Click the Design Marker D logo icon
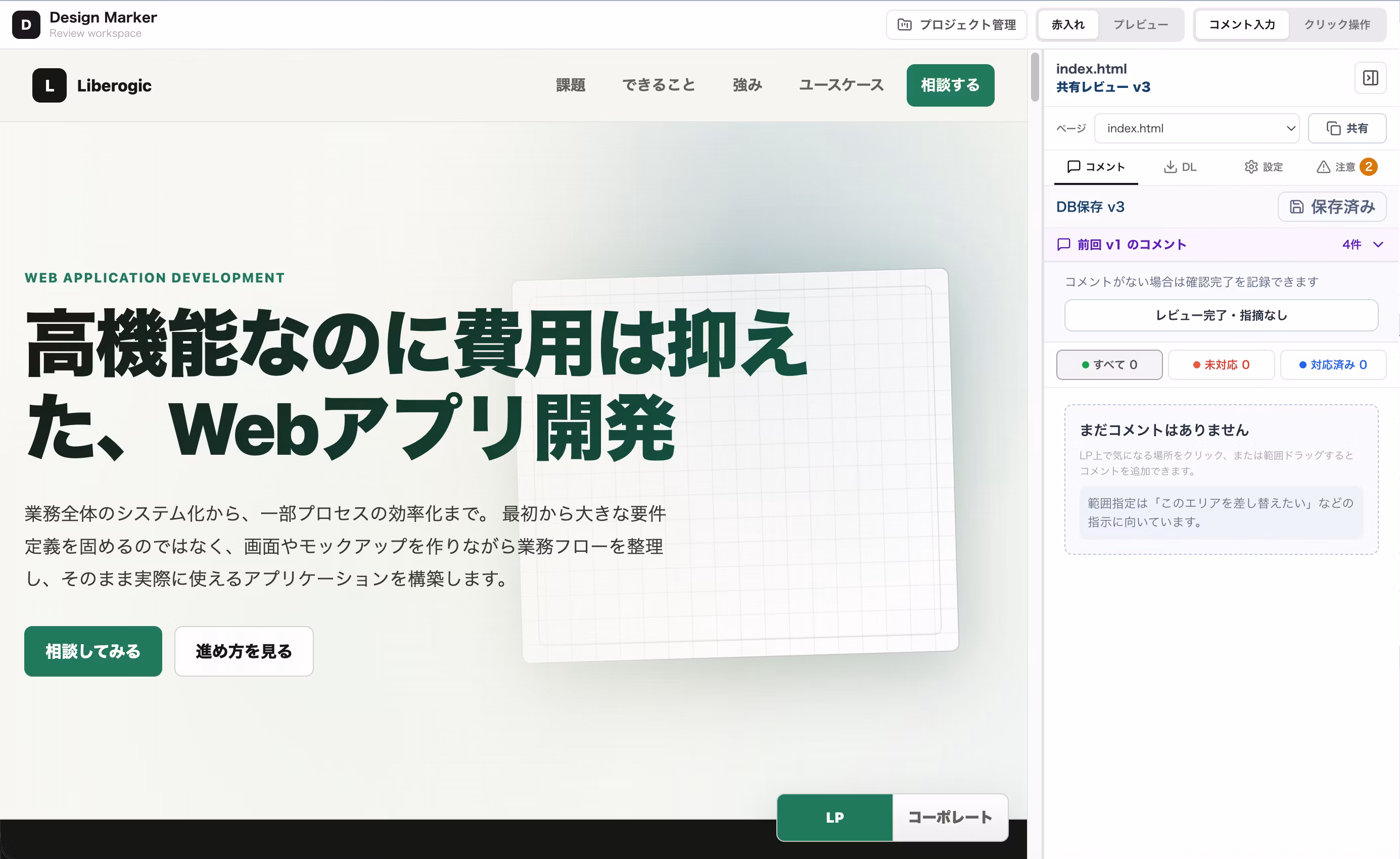Image resolution: width=1400 pixels, height=859 pixels. [x=26, y=24]
